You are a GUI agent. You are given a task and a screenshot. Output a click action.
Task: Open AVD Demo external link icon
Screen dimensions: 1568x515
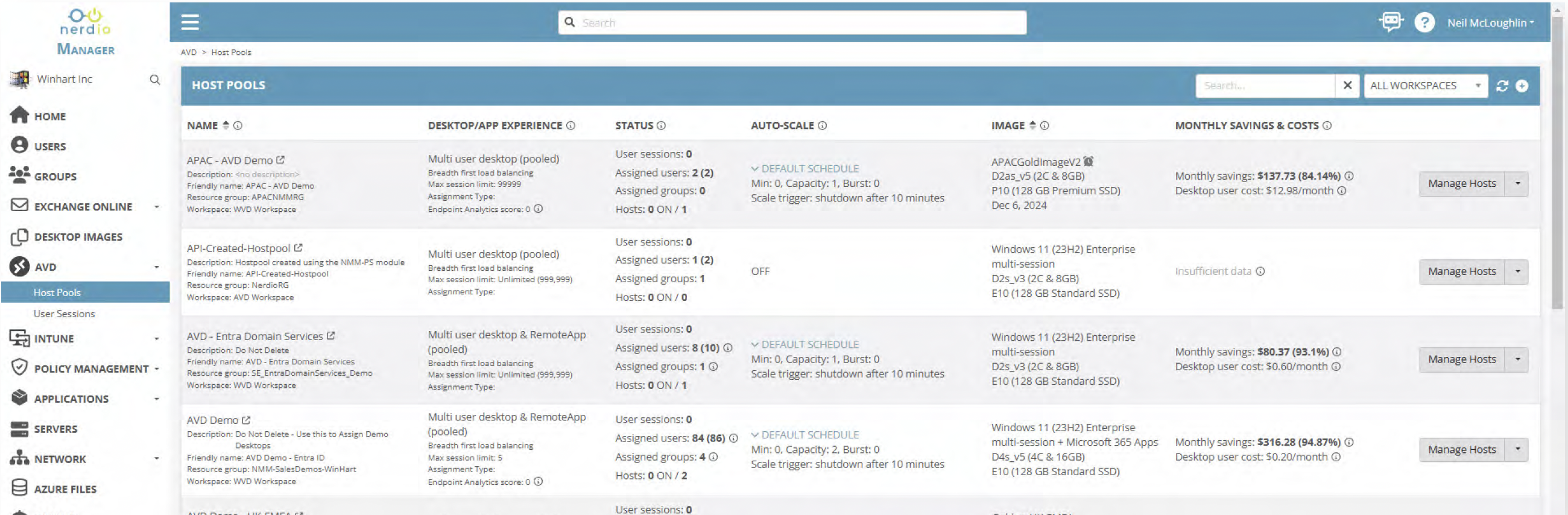(247, 420)
